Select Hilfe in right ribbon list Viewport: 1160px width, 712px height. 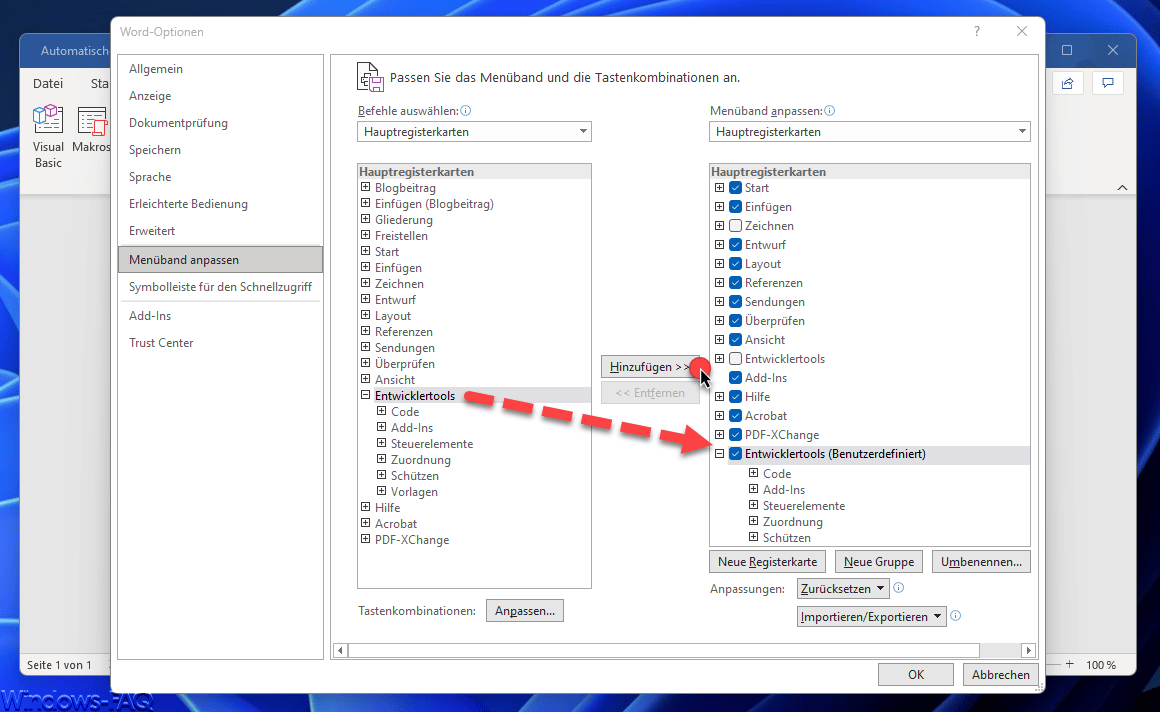pyautogui.click(x=758, y=397)
